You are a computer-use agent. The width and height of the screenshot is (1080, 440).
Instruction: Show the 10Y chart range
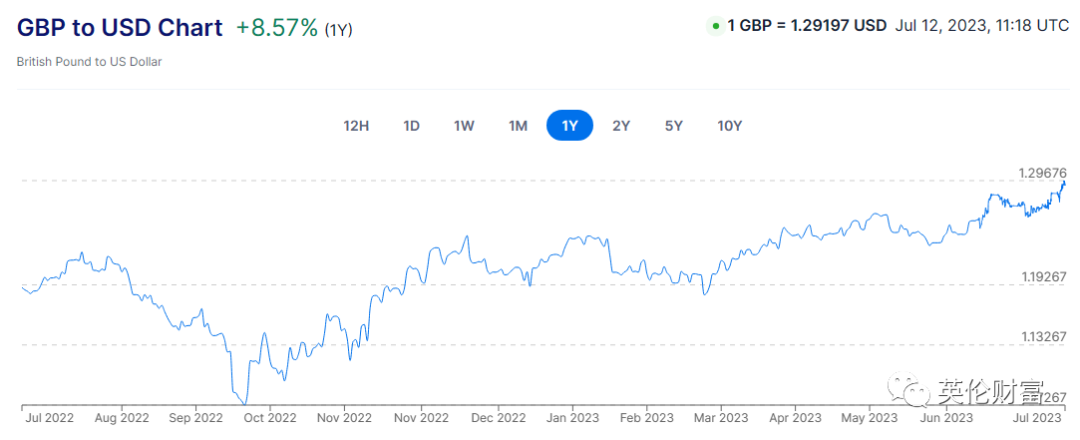[x=730, y=126]
